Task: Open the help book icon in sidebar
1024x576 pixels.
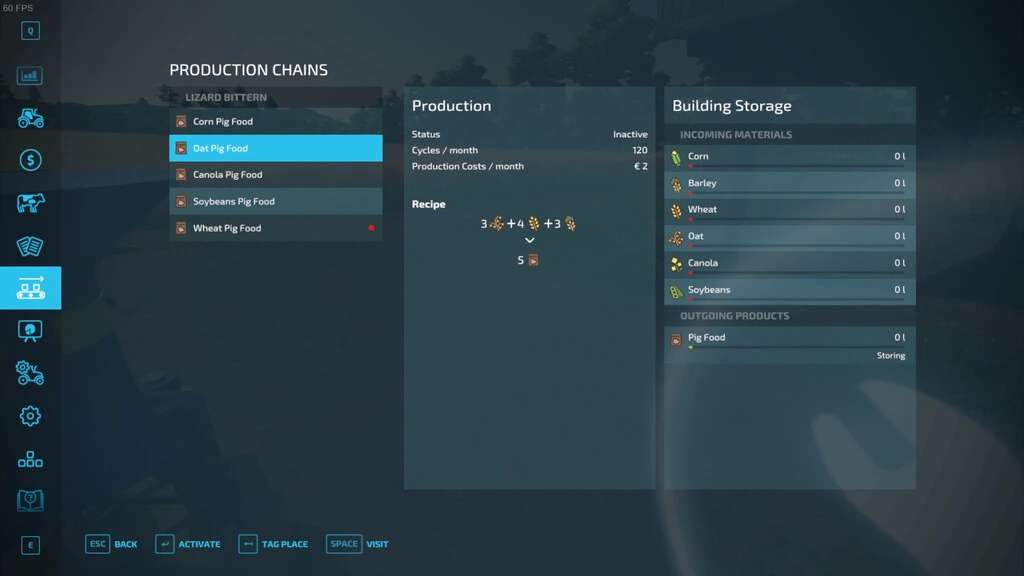Action: coord(30,500)
